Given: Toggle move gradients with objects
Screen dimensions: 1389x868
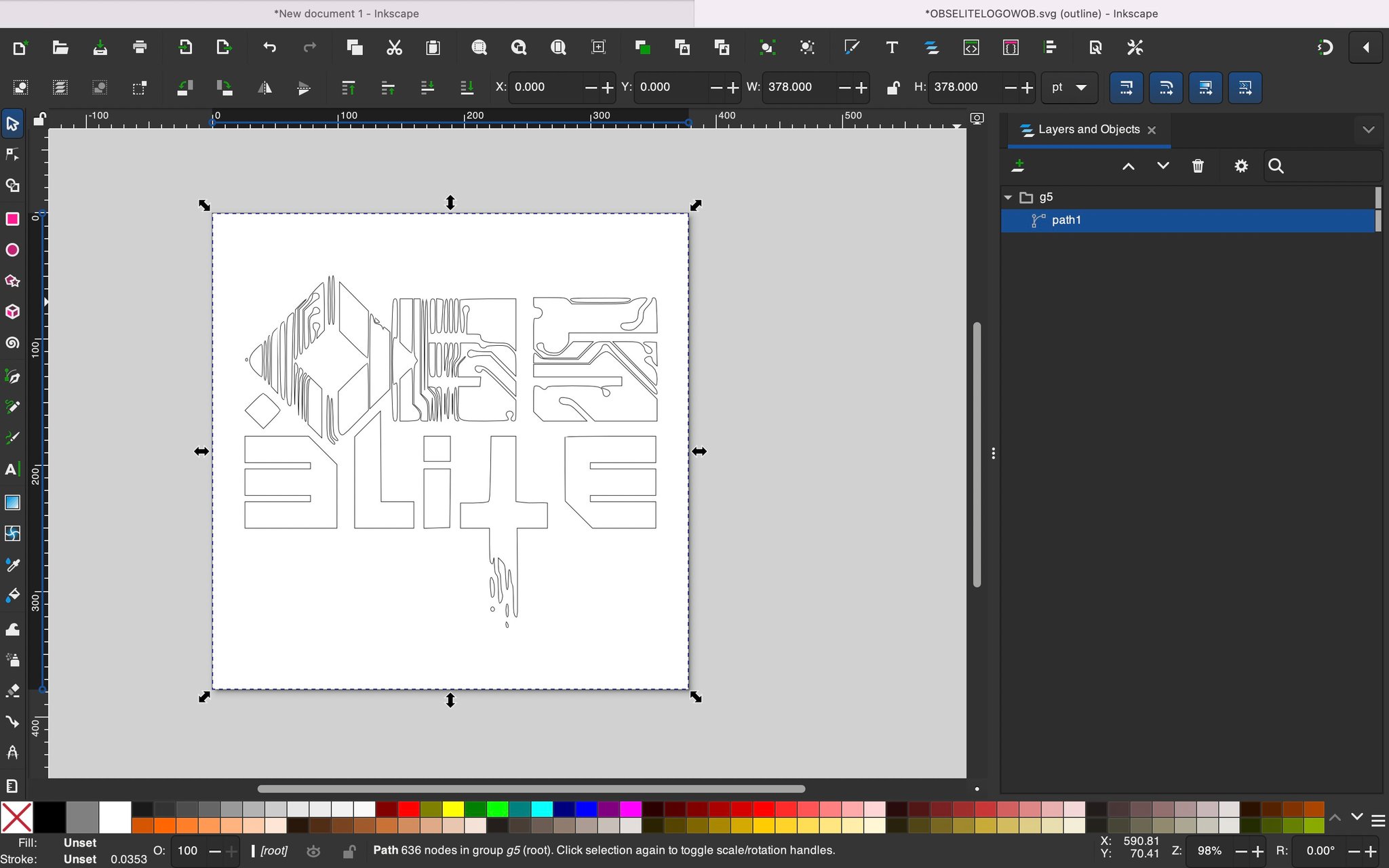Looking at the screenshot, I should point(1206,87).
